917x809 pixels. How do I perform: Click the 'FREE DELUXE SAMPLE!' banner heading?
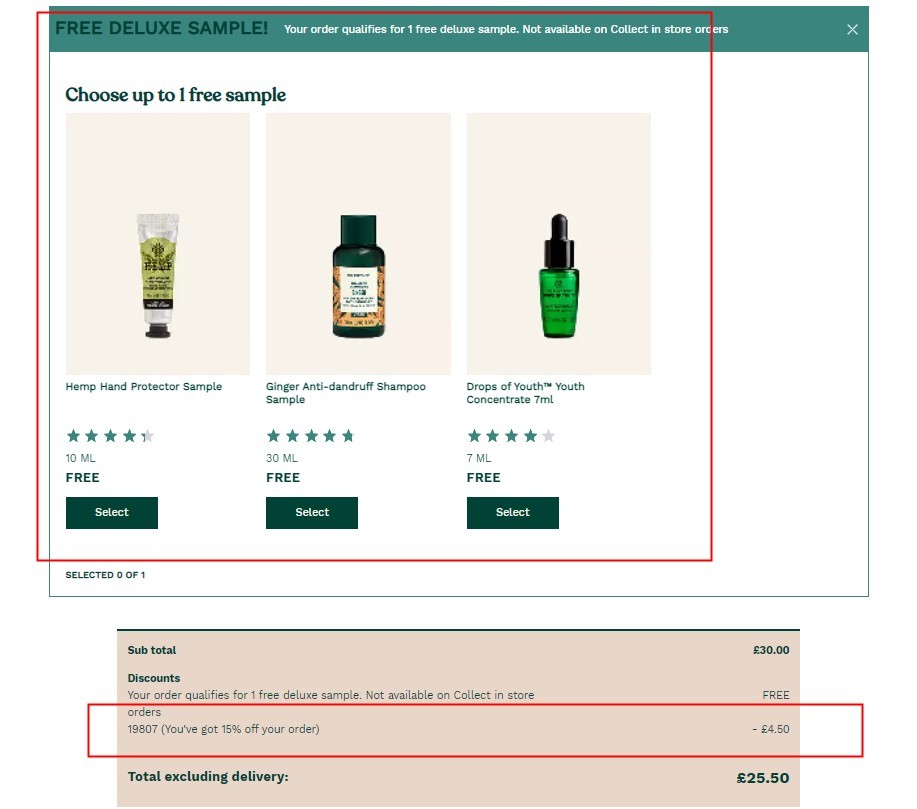161,28
